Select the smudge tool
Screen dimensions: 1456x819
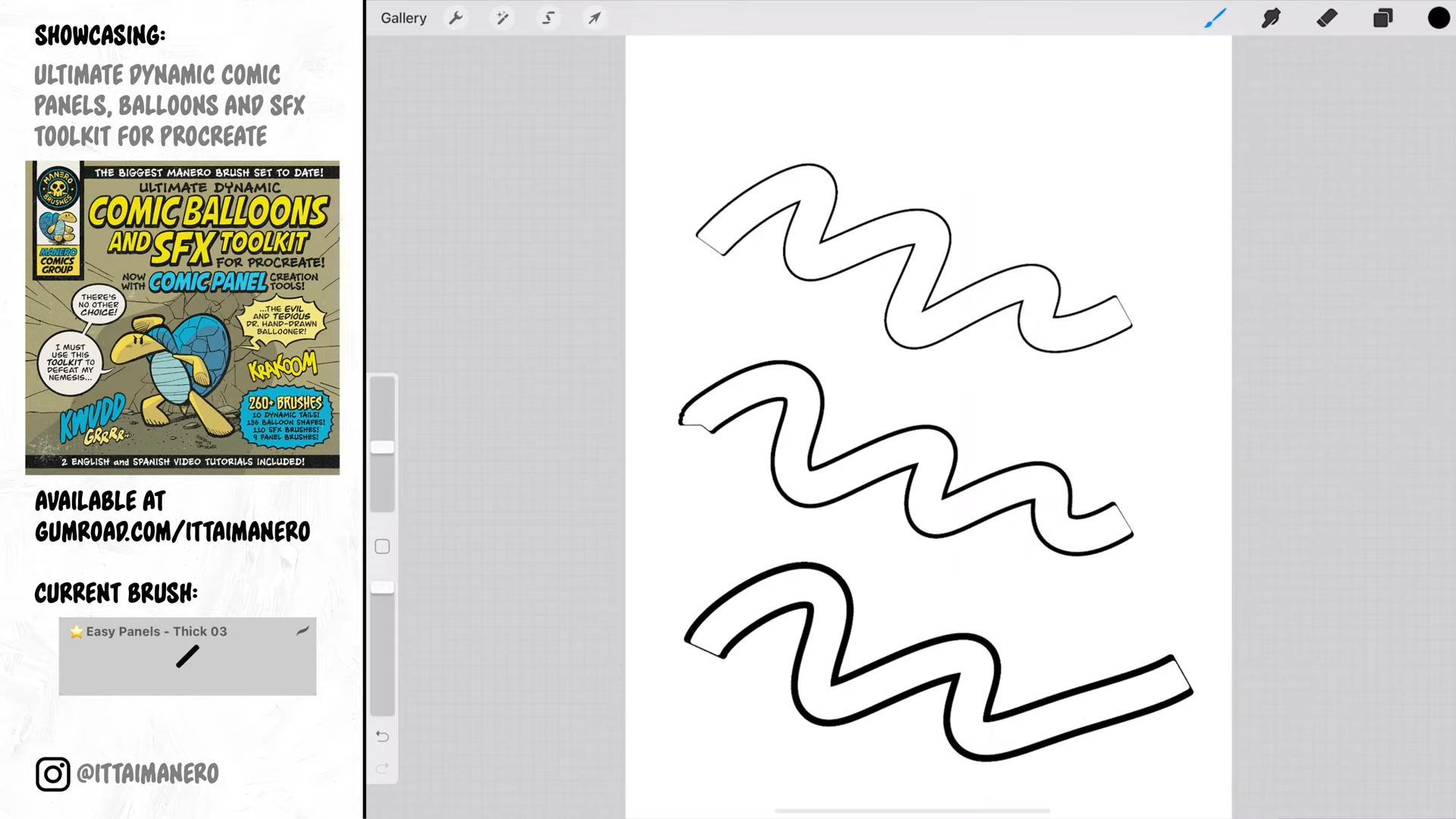click(x=1270, y=18)
